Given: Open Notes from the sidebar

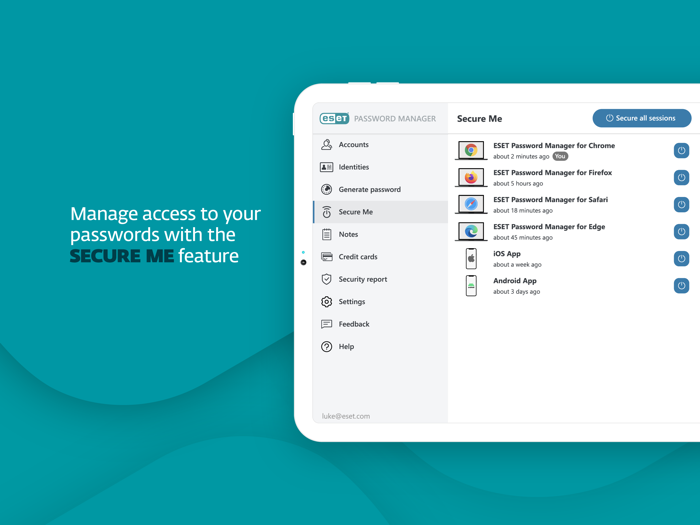Looking at the screenshot, I should tap(380, 234).
